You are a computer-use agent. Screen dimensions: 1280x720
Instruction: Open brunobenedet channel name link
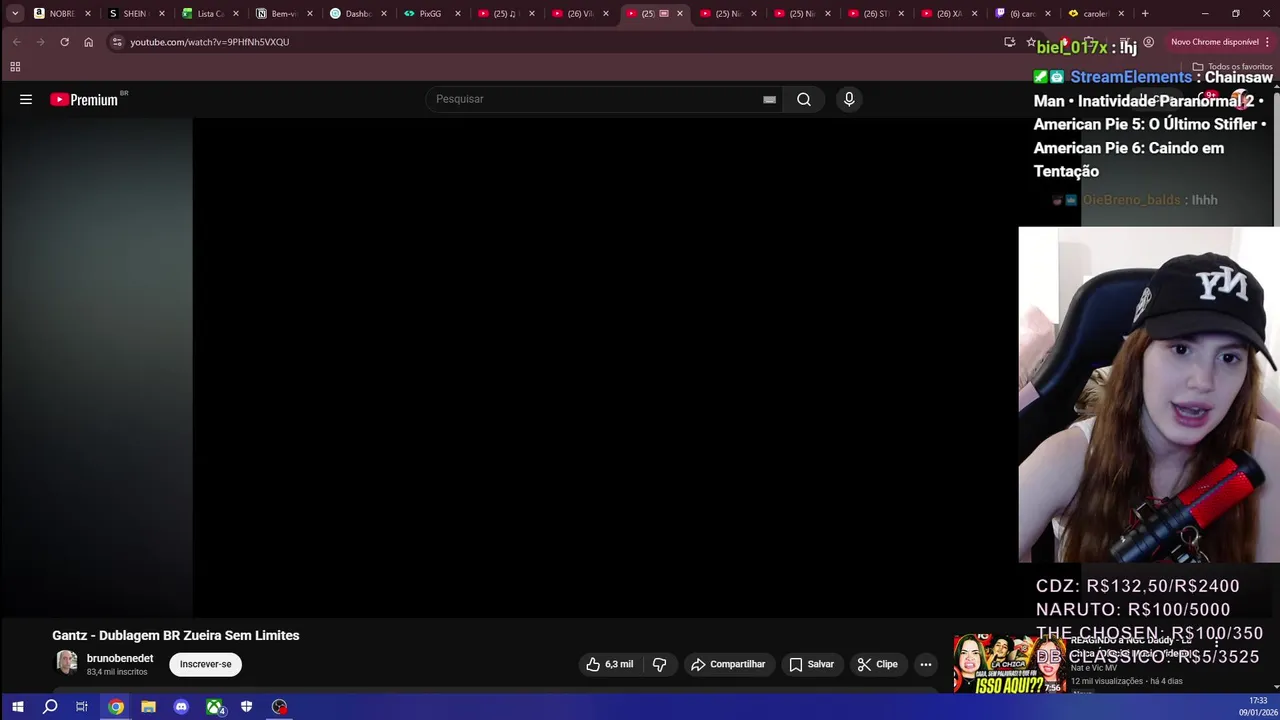pos(120,658)
